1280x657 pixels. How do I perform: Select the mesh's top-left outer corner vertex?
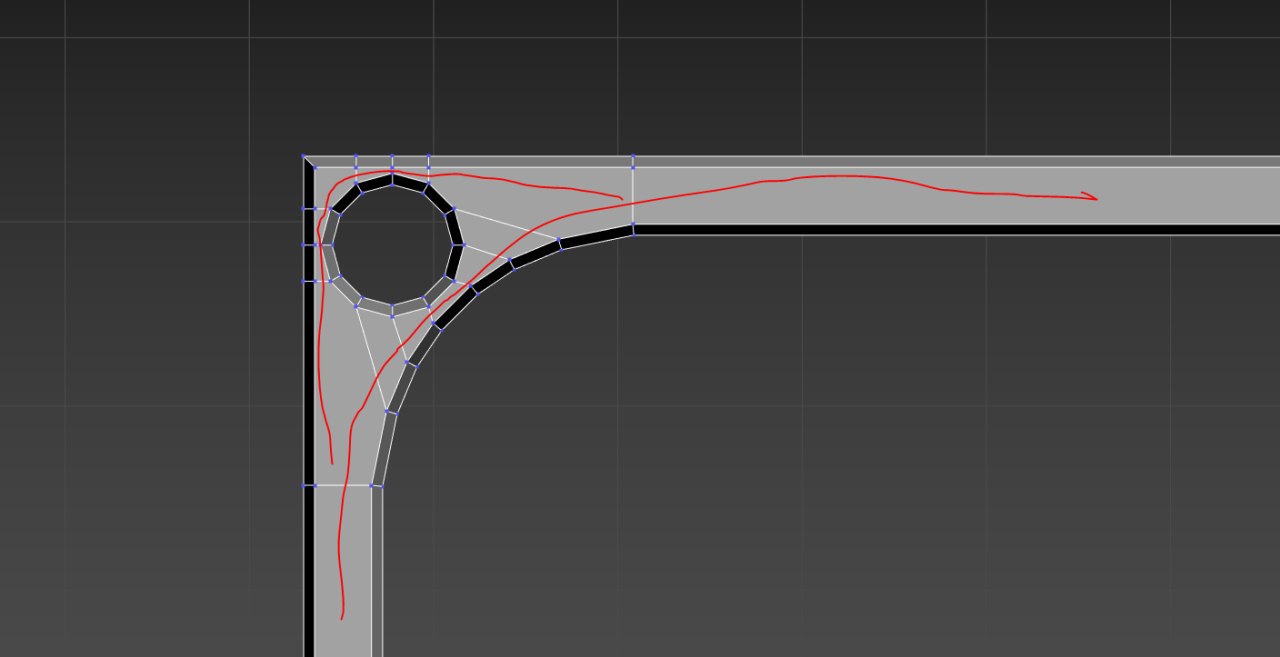(x=304, y=157)
